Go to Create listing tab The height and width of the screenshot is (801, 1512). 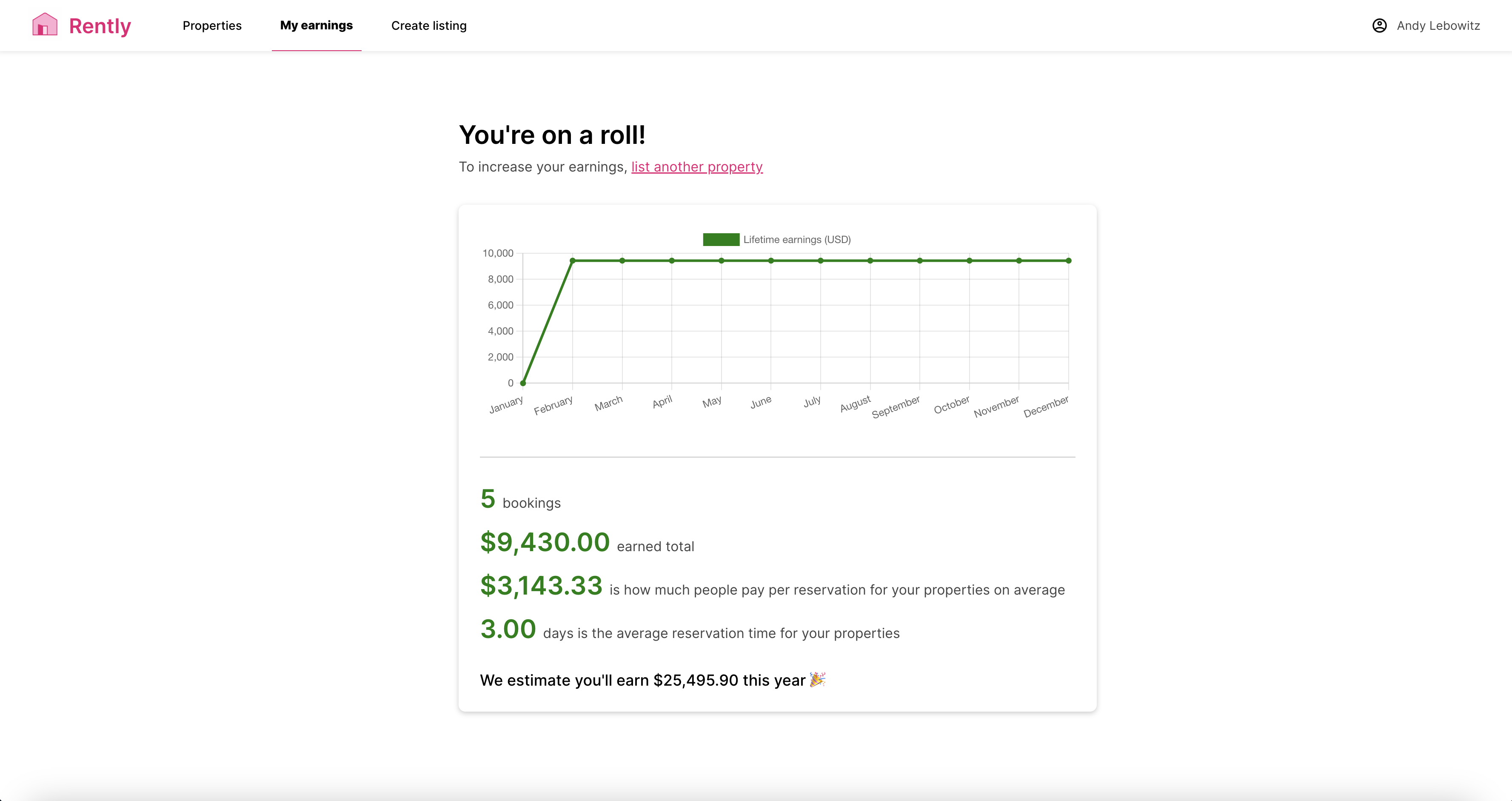428,25
